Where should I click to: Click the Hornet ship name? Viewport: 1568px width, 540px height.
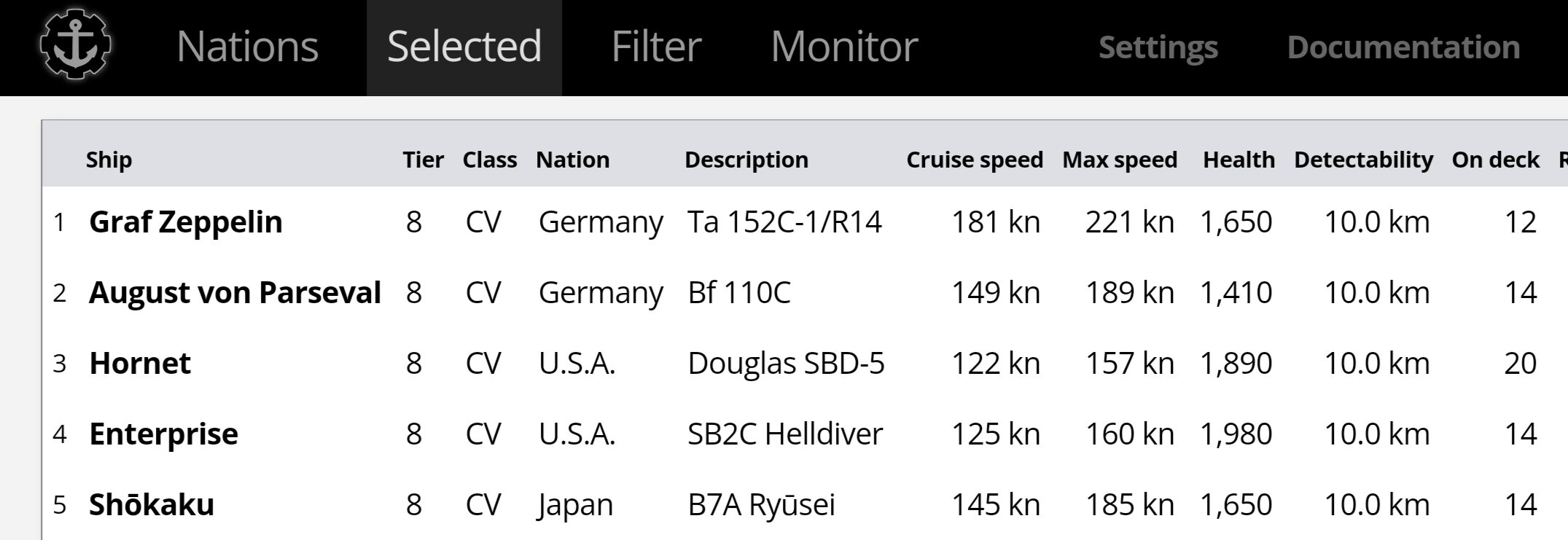(140, 363)
